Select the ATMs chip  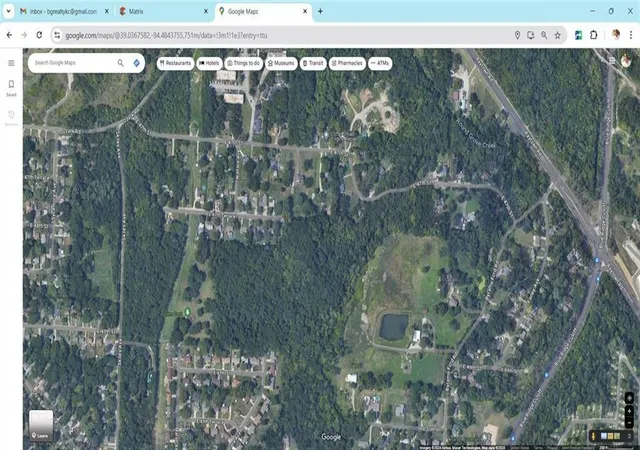(x=380, y=63)
